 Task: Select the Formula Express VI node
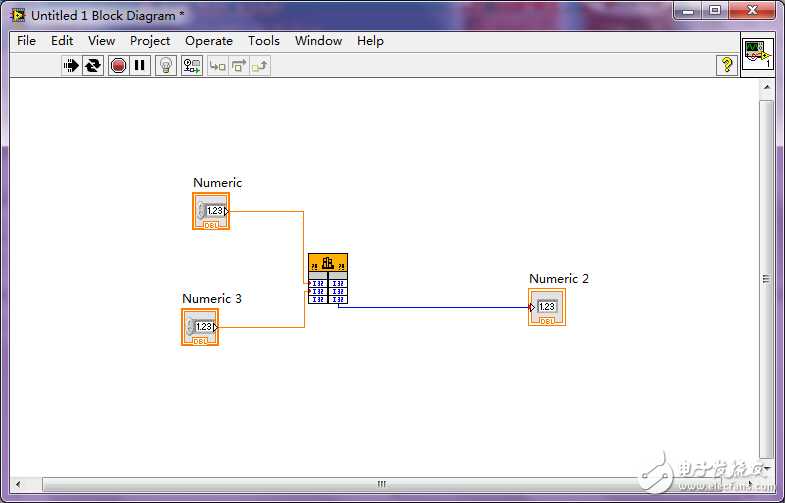pos(328,278)
